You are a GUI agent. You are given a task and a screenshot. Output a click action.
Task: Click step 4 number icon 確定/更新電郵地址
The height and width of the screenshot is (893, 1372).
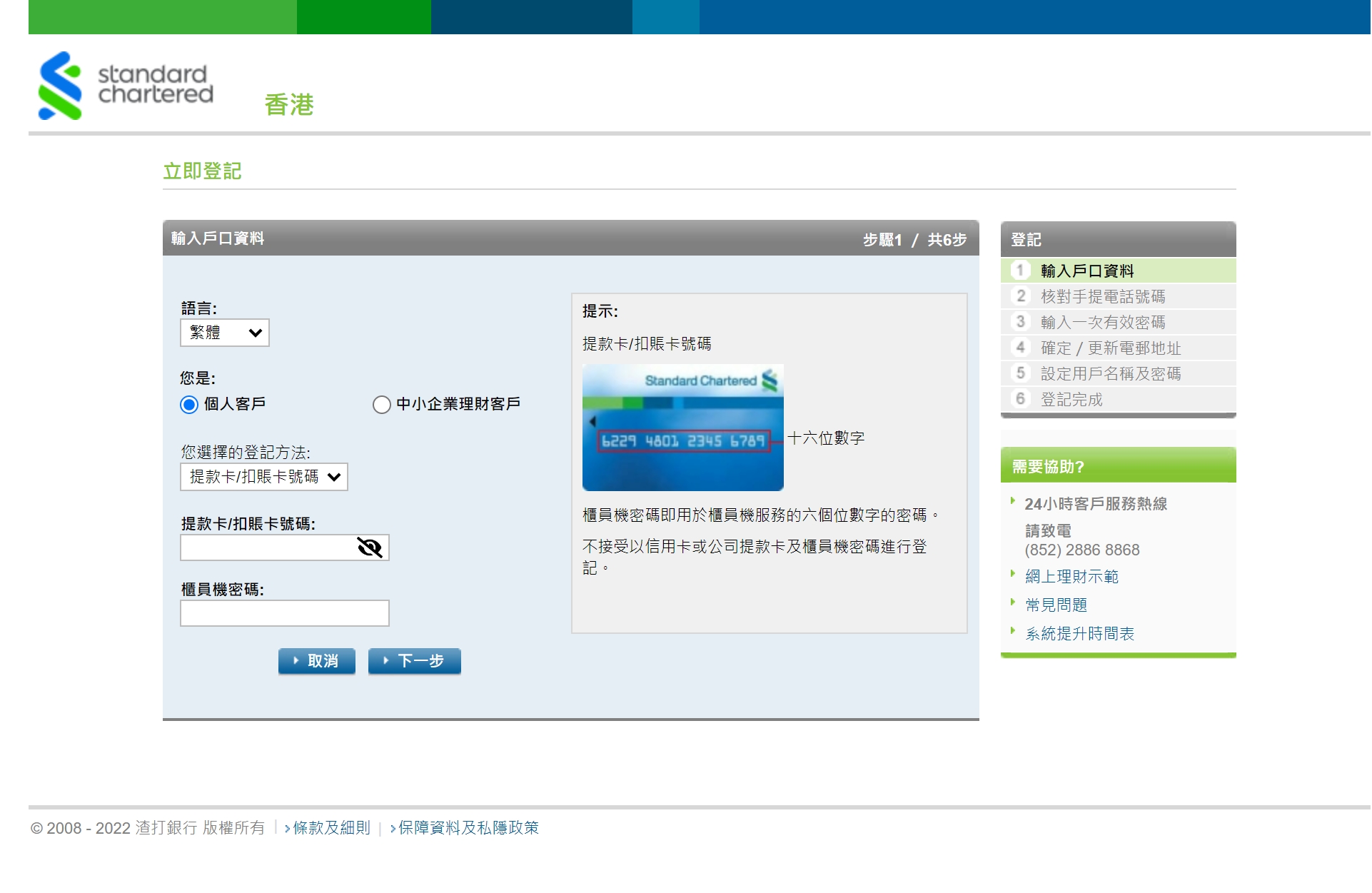point(1020,348)
